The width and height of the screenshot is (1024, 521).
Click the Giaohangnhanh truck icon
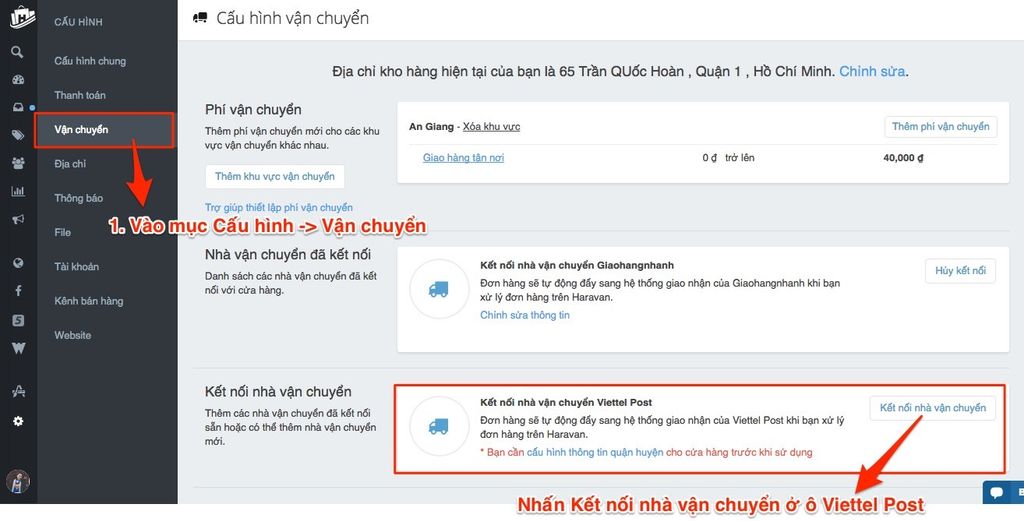439,289
